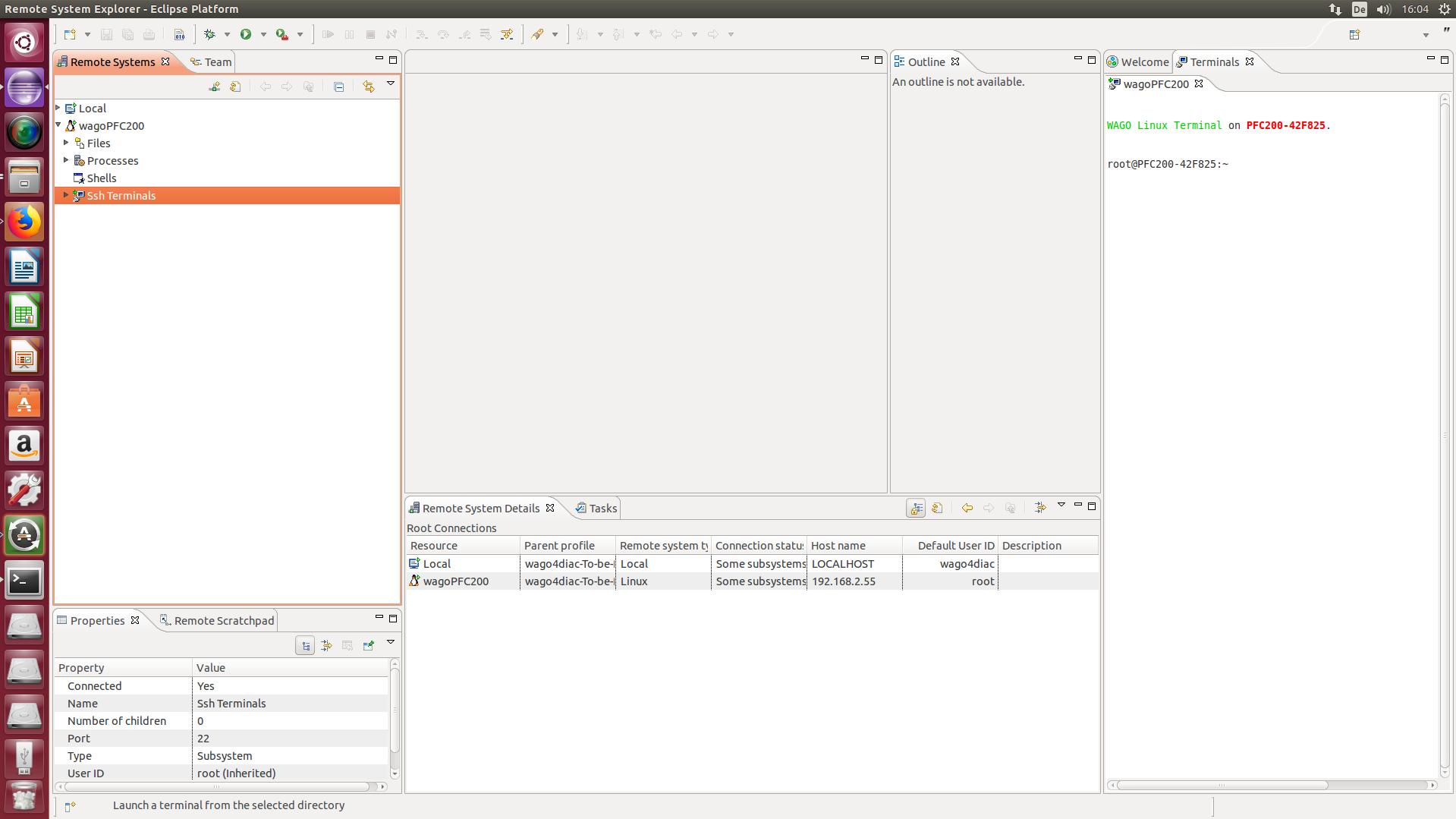Pin the Properties view to current selection

click(369, 645)
